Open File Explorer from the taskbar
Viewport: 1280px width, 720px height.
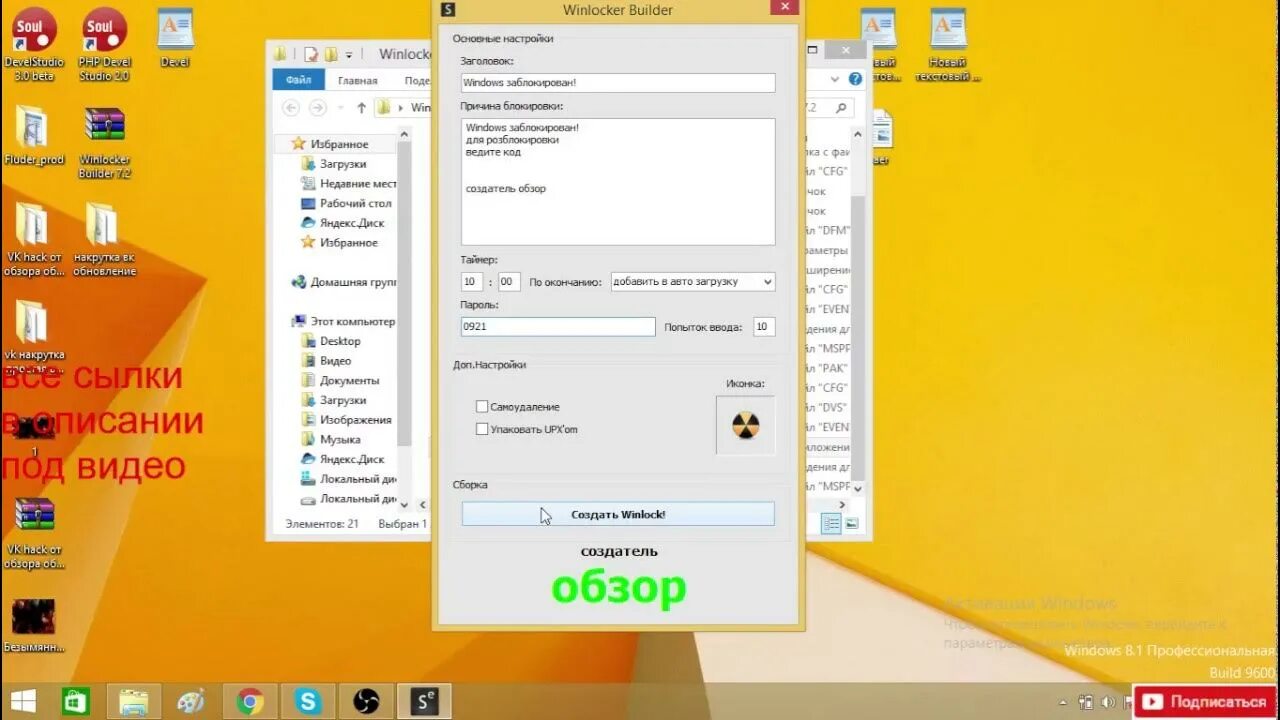(x=133, y=701)
